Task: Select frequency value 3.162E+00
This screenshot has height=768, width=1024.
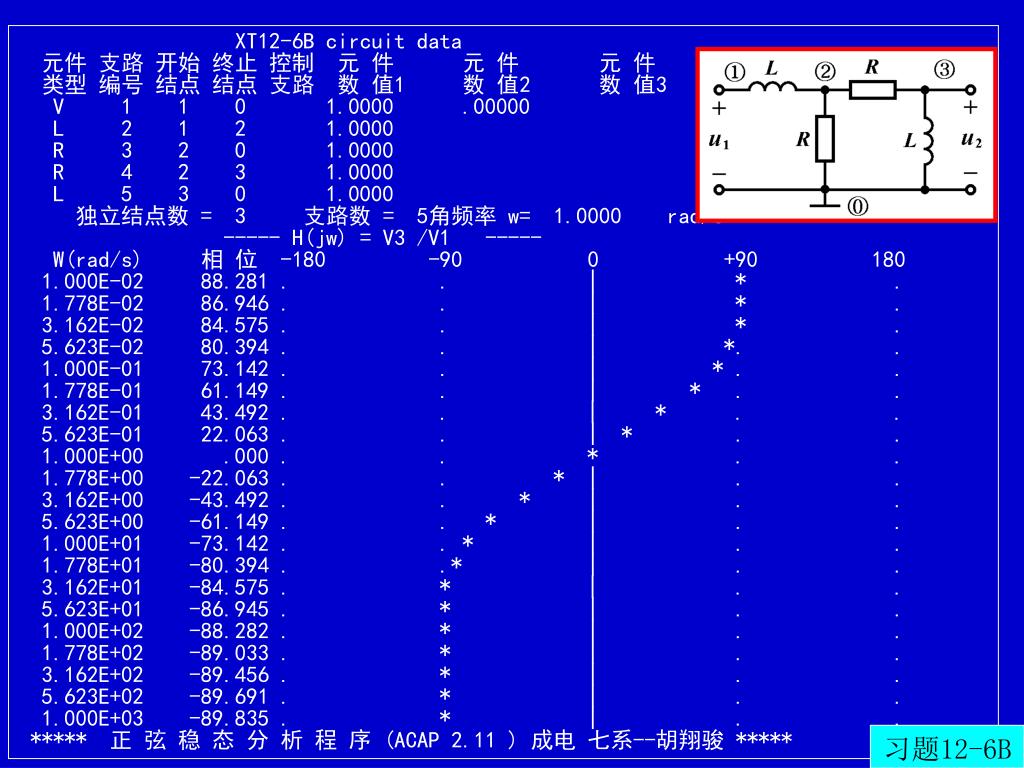Action: click(92, 500)
